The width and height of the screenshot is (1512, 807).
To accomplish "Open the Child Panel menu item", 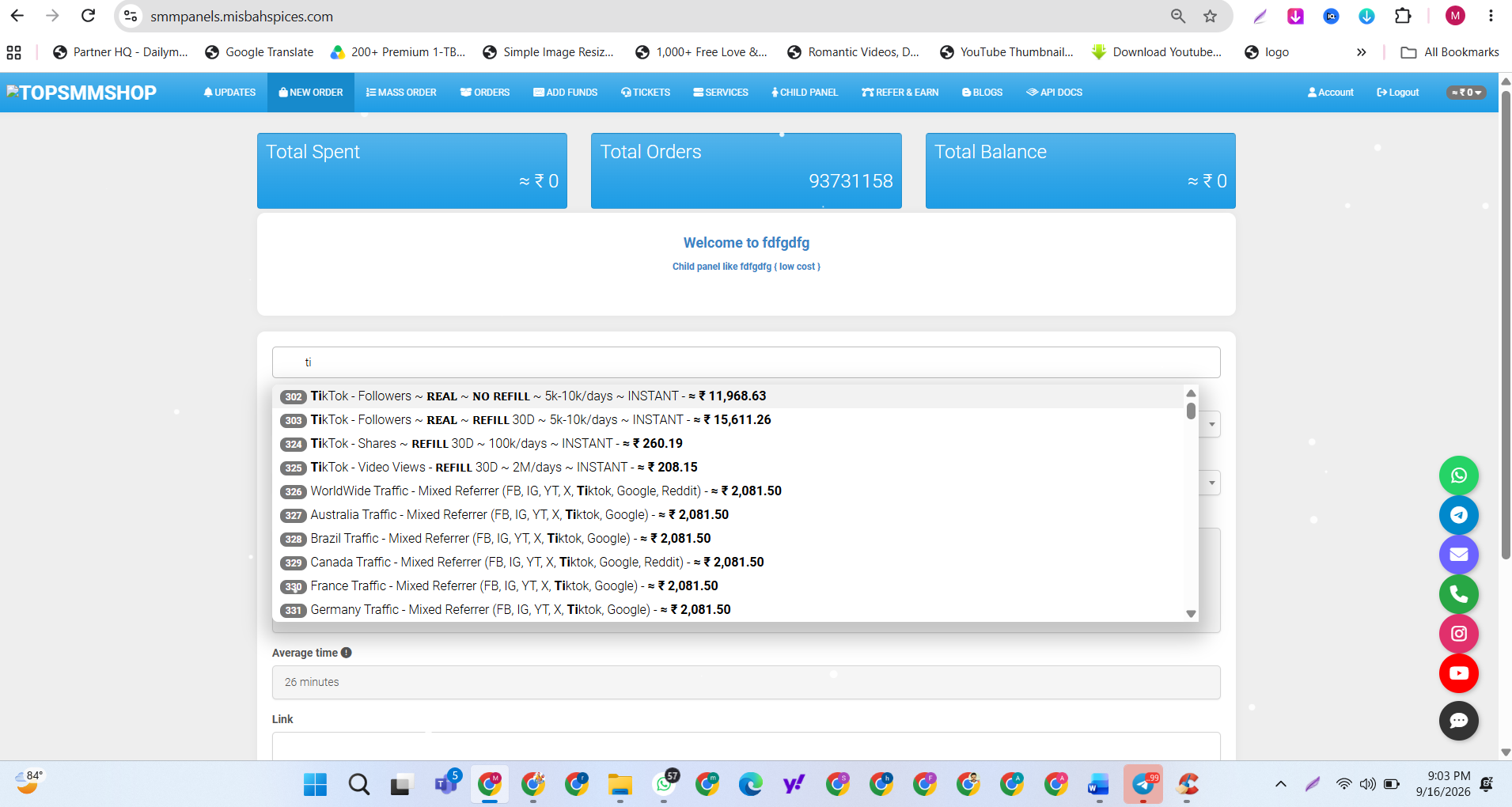I will (x=804, y=93).
